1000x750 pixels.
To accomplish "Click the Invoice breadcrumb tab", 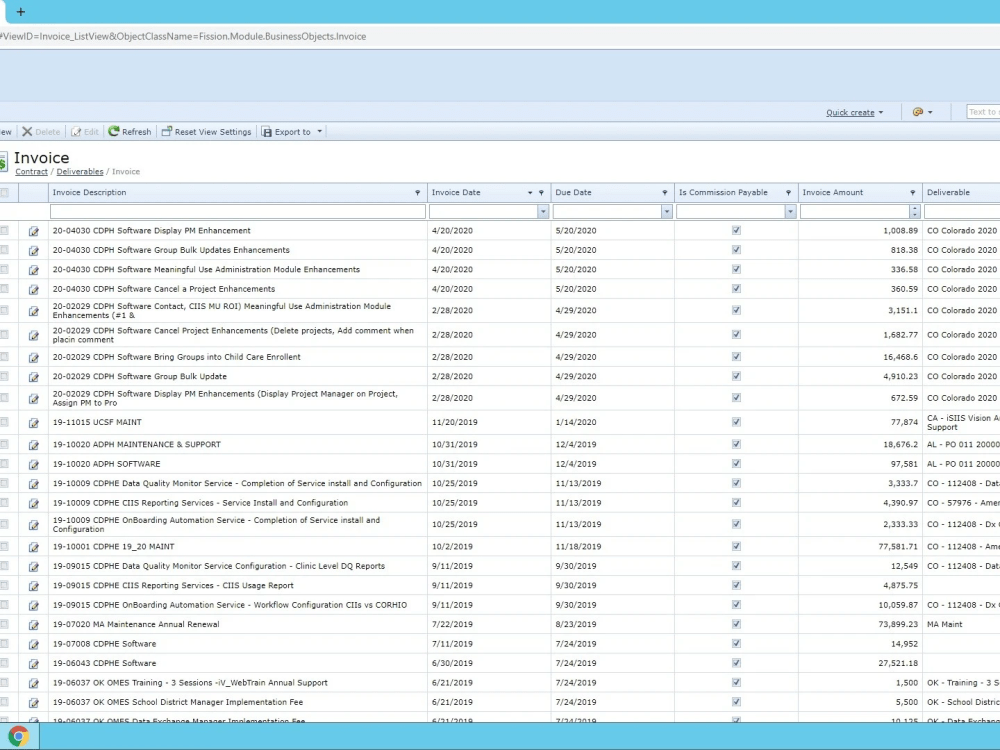I will (x=125, y=171).
